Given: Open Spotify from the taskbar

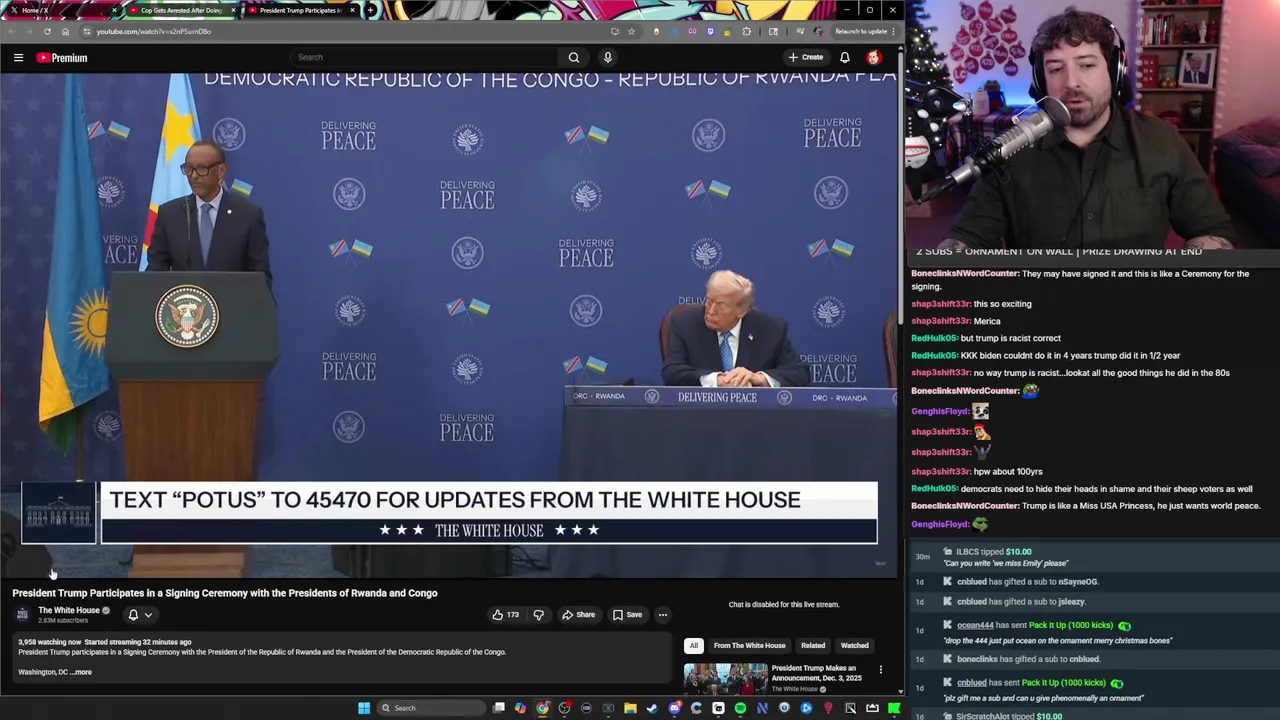Looking at the screenshot, I should pyautogui.click(x=740, y=708).
